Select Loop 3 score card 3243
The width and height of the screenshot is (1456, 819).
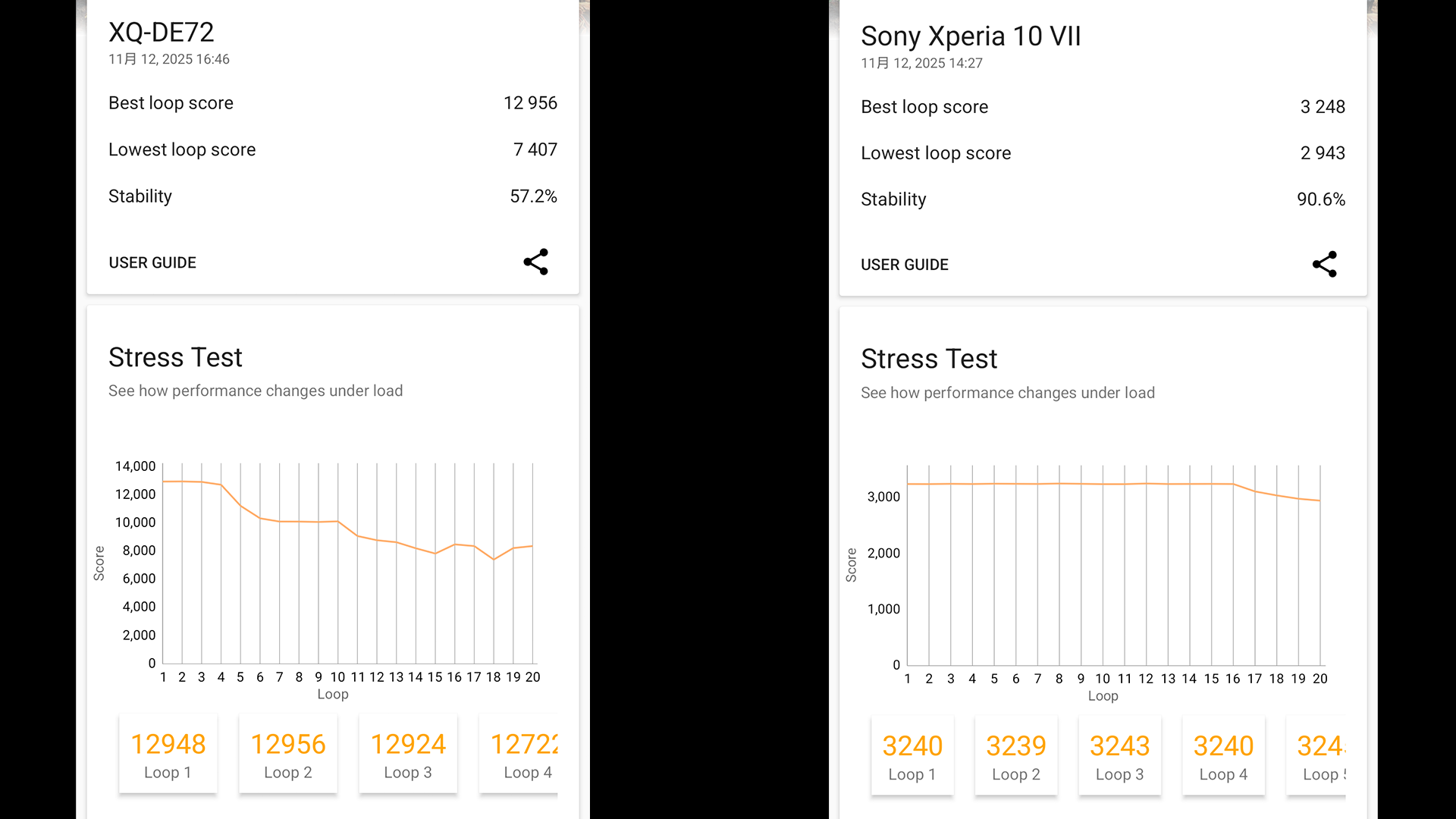[x=1119, y=756]
